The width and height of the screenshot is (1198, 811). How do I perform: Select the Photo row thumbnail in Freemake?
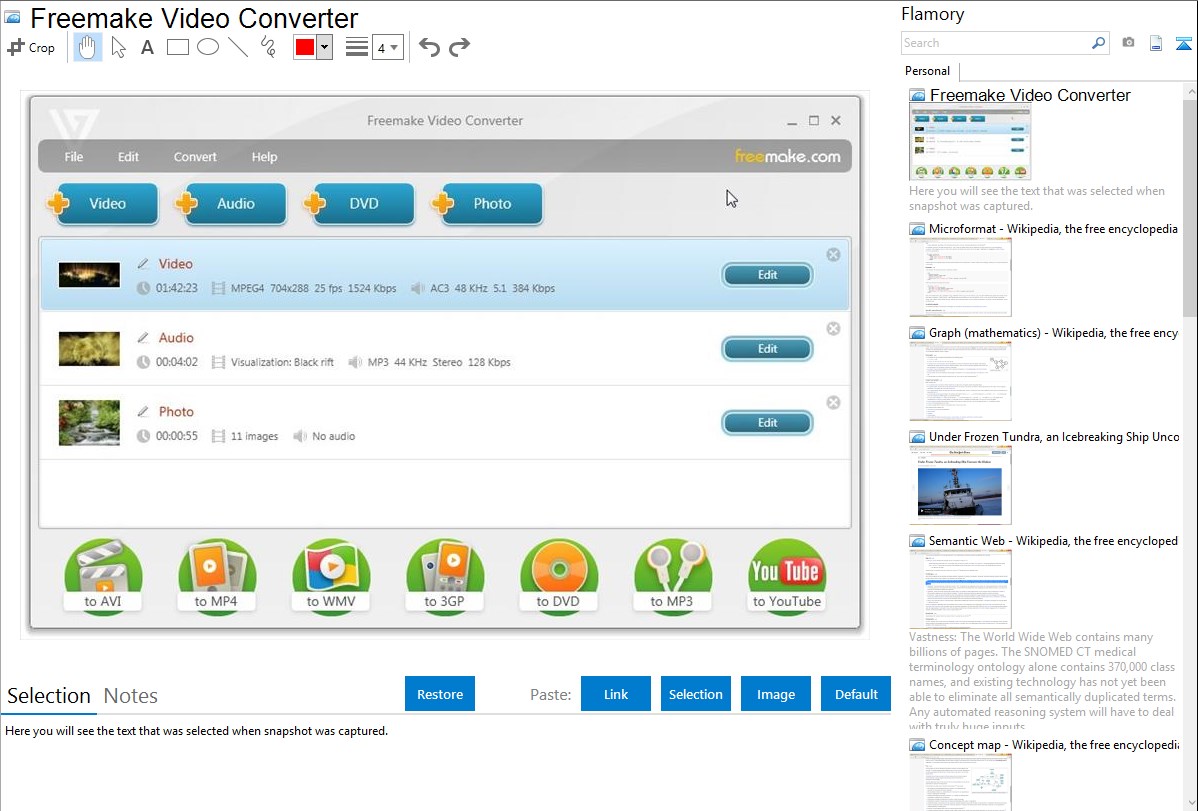89,423
